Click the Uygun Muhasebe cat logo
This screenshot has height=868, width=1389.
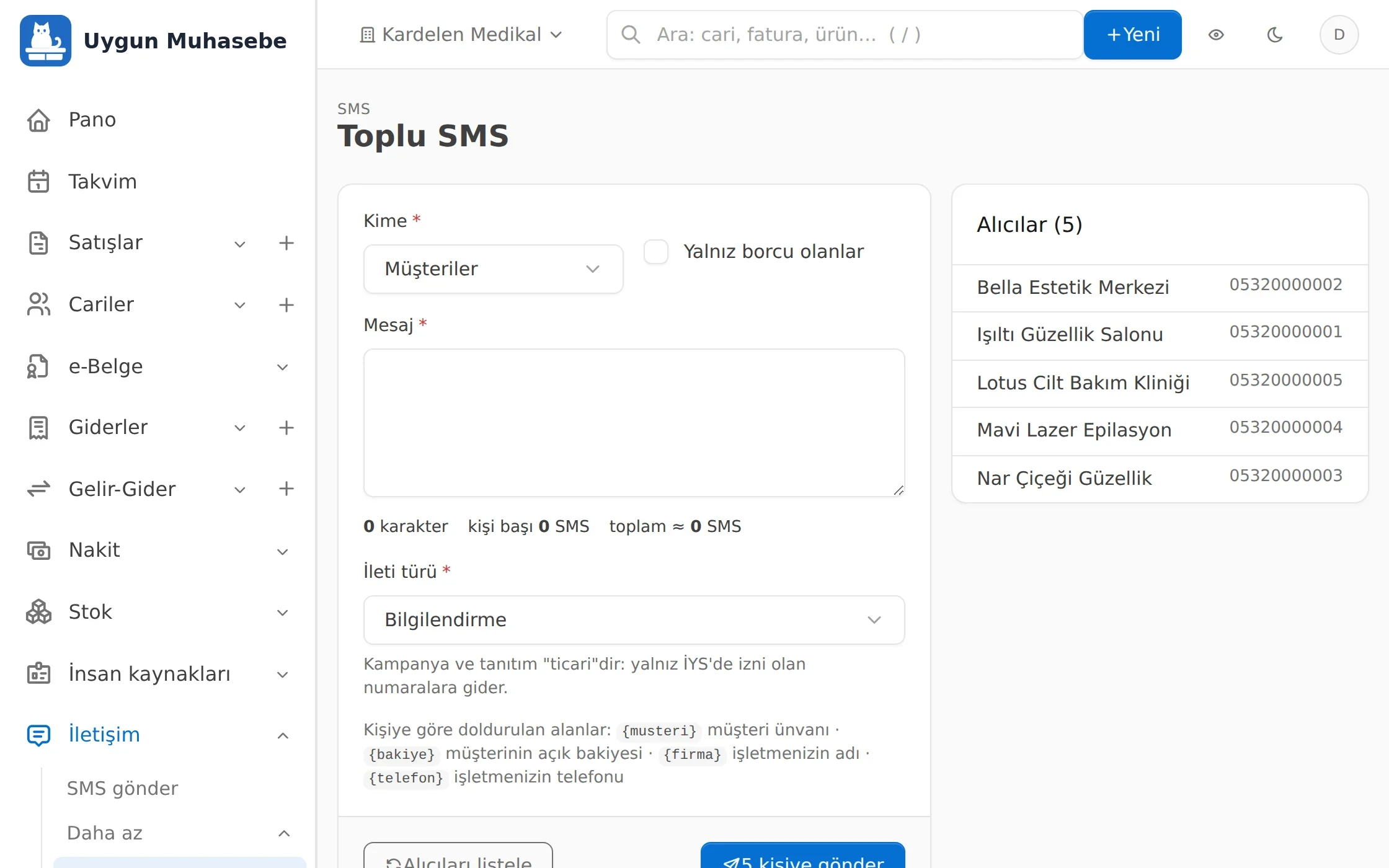45,40
